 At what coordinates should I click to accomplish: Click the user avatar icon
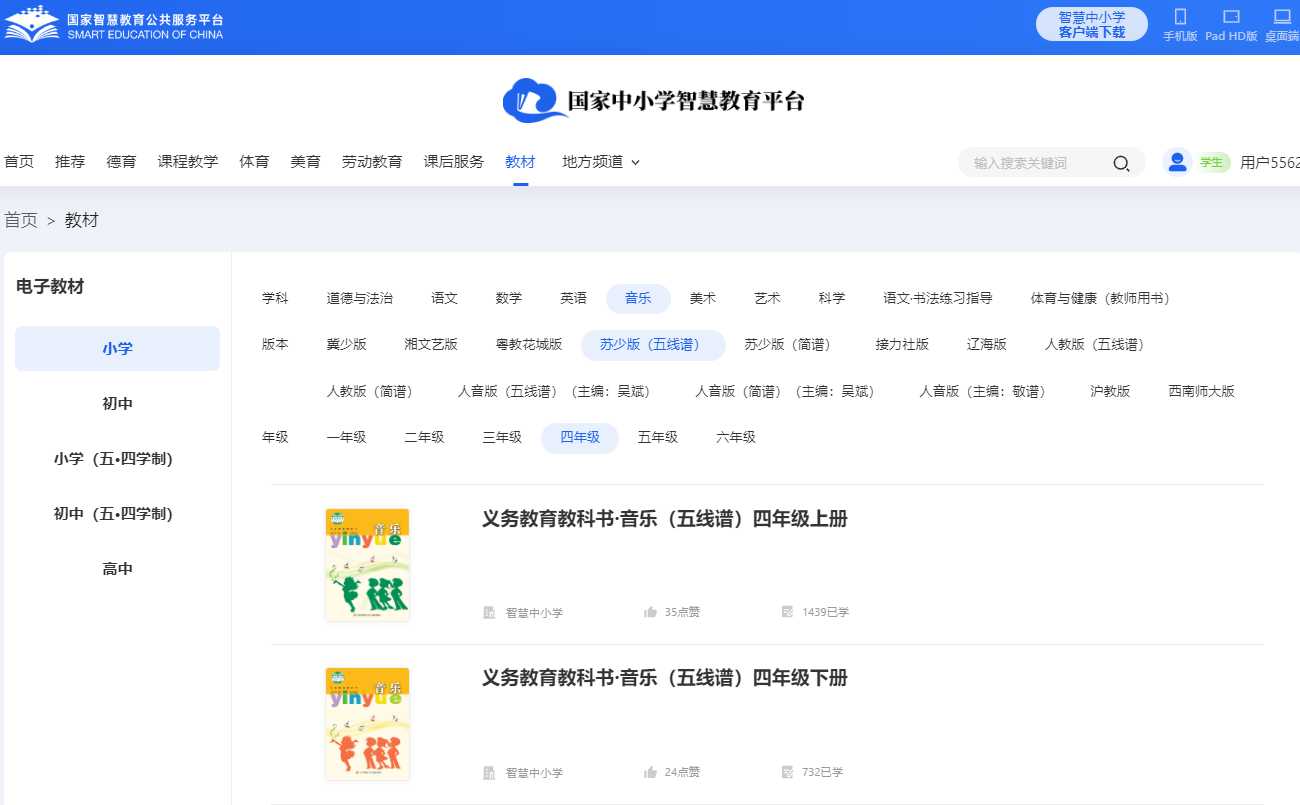click(x=1177, y=162)
